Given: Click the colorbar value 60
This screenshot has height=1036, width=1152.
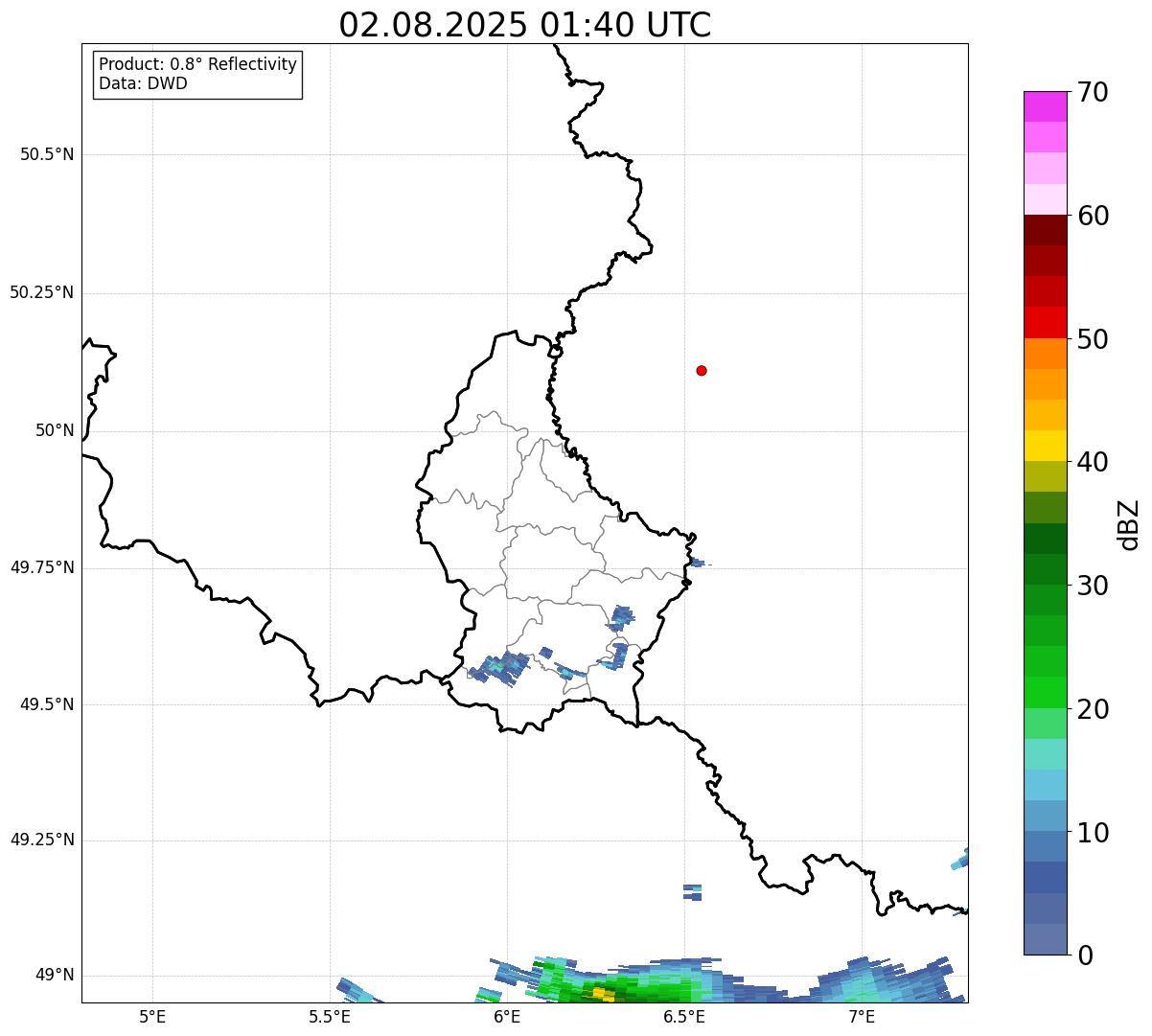Looking at the screenshot, I should click(1093, 216).
